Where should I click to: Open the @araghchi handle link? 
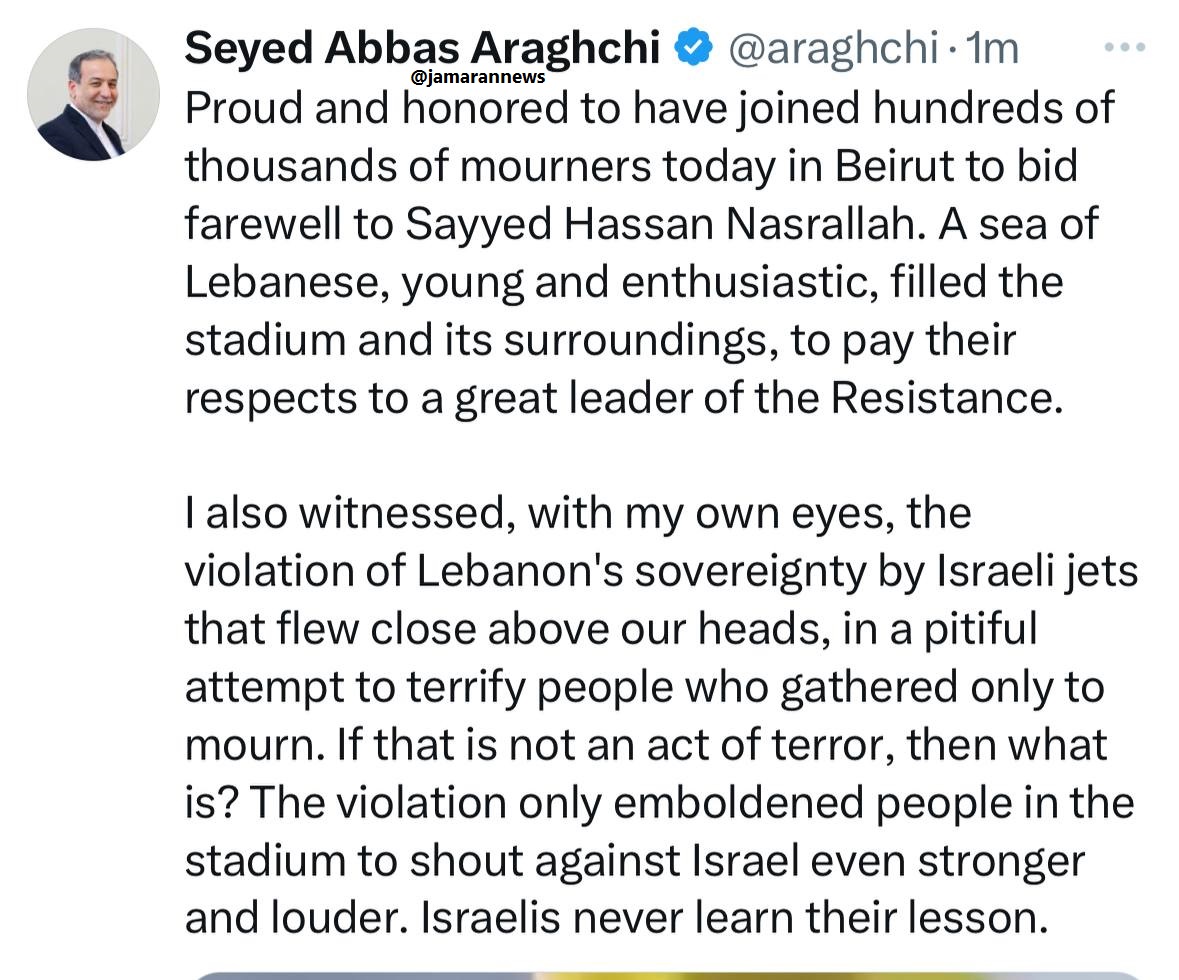pos(833,47)
